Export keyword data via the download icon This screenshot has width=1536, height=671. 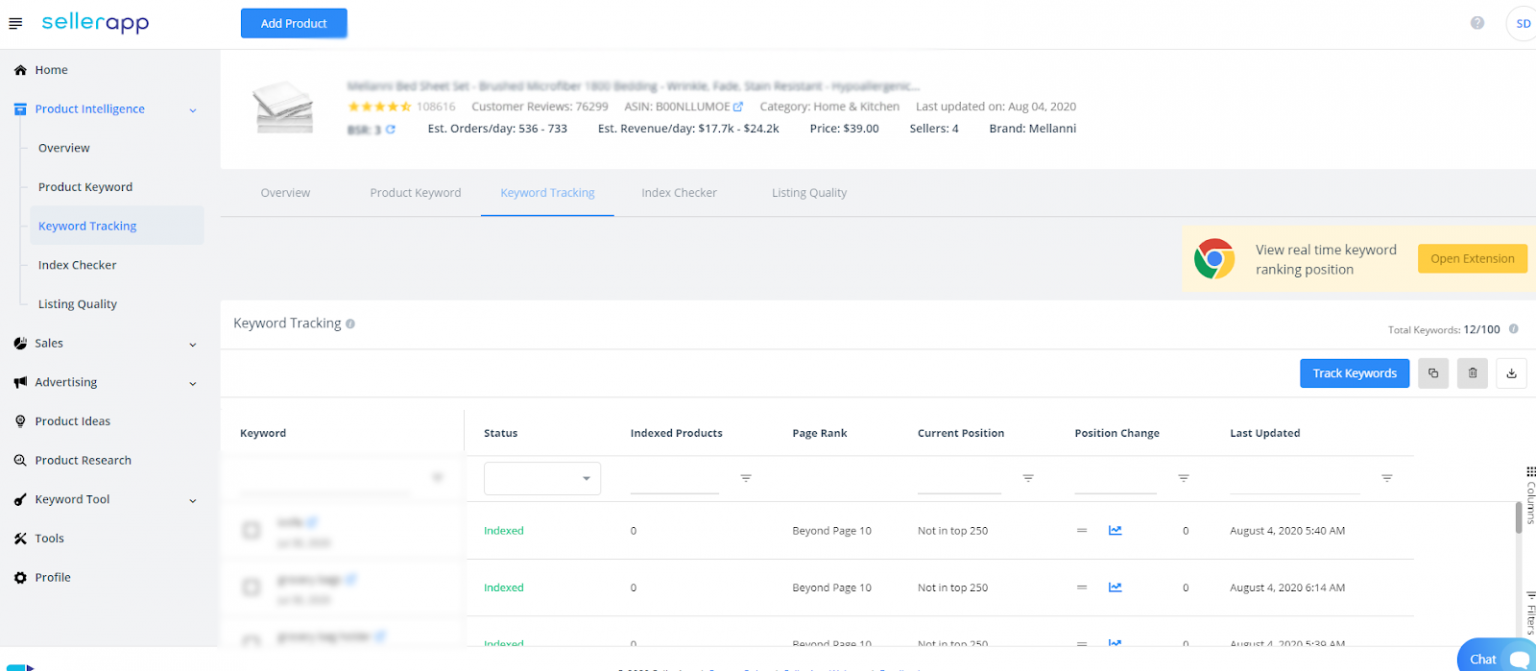1511,373
